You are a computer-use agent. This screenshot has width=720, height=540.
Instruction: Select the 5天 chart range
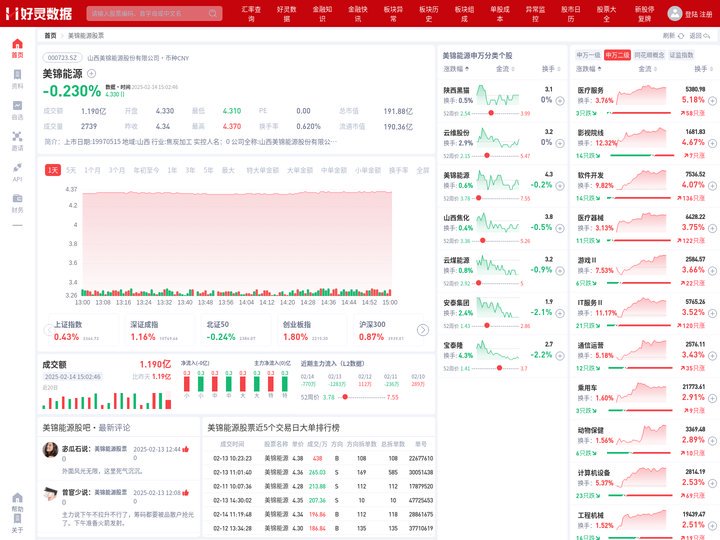pos(71,170)
